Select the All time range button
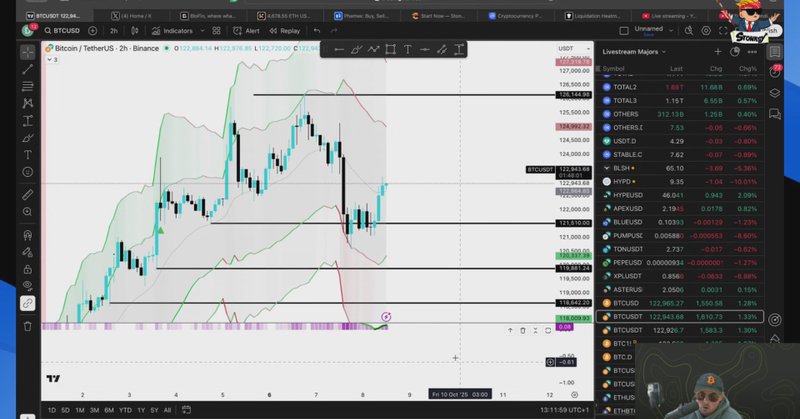This screenshot has width=800, height=419. tap(167, 410)
